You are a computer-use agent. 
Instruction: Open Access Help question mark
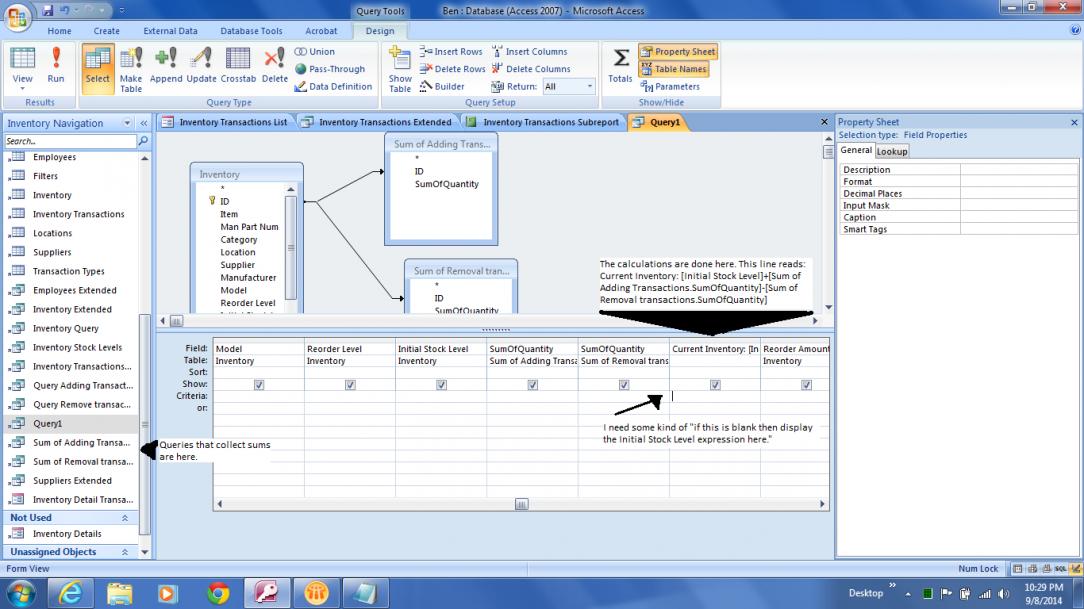(1075, 30)
